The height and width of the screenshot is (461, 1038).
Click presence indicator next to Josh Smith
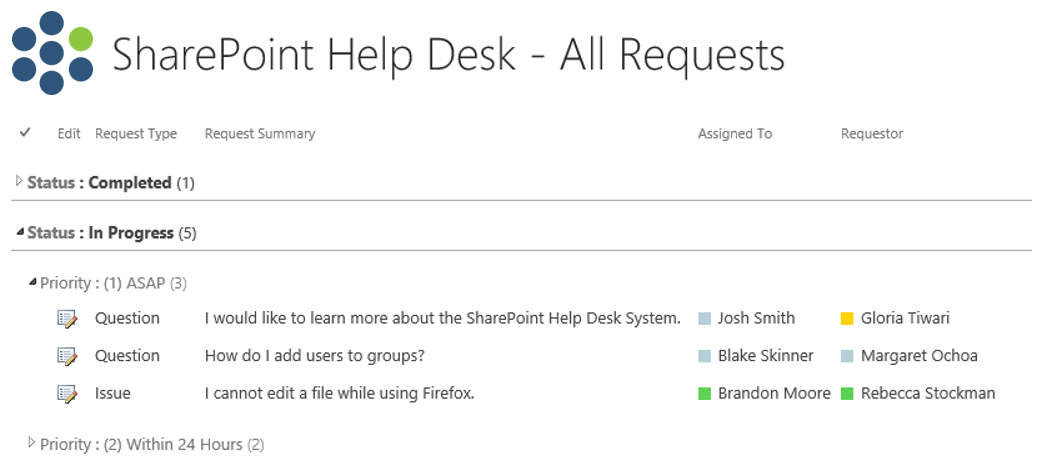coord(704,319)
